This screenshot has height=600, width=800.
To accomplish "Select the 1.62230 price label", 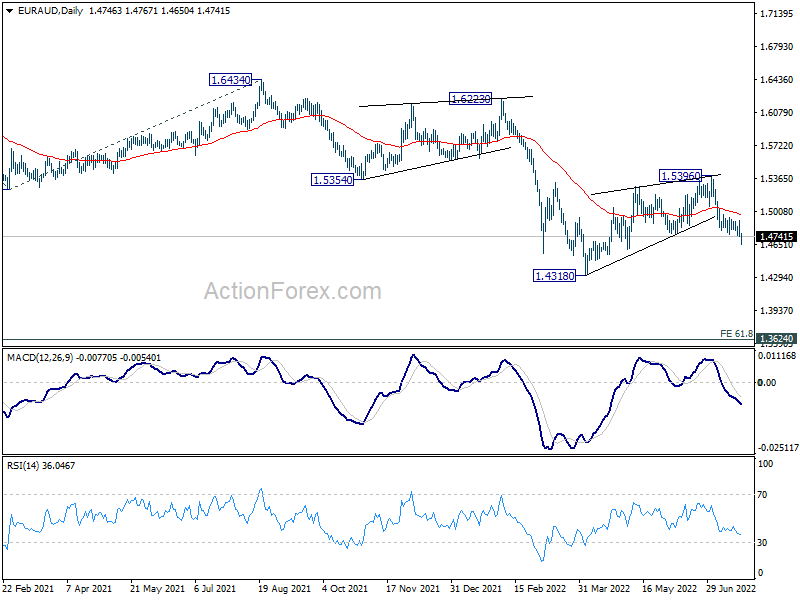I will [x=470, y=98].
